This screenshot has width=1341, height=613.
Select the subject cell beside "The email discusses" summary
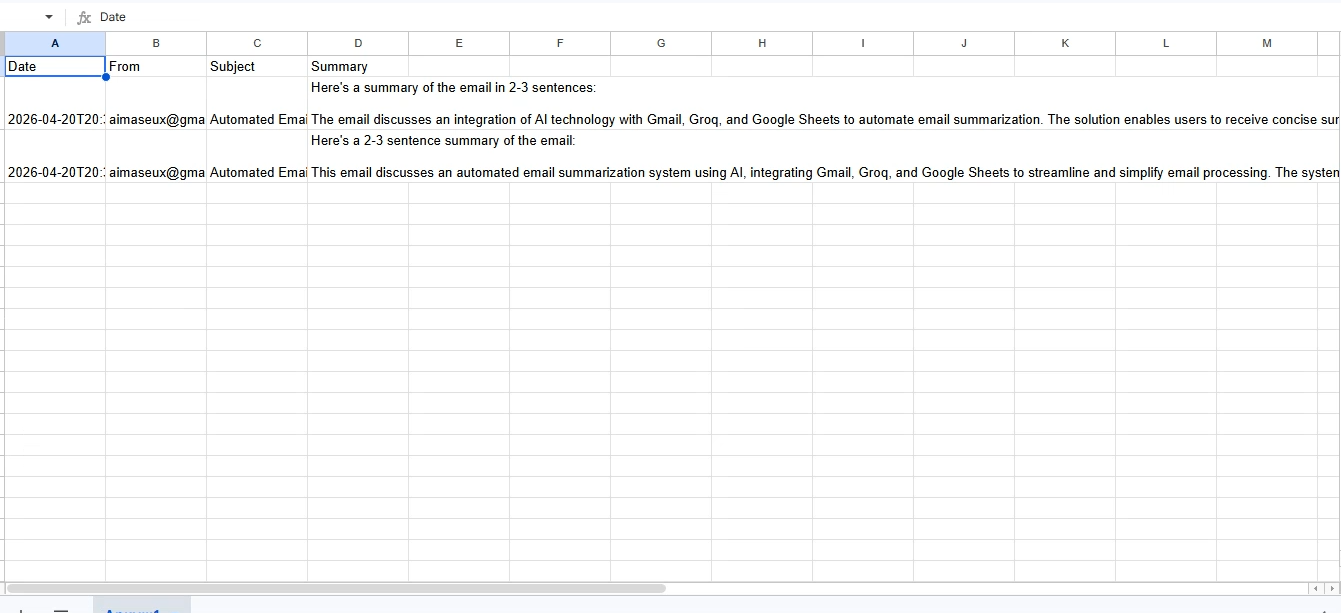257,103
